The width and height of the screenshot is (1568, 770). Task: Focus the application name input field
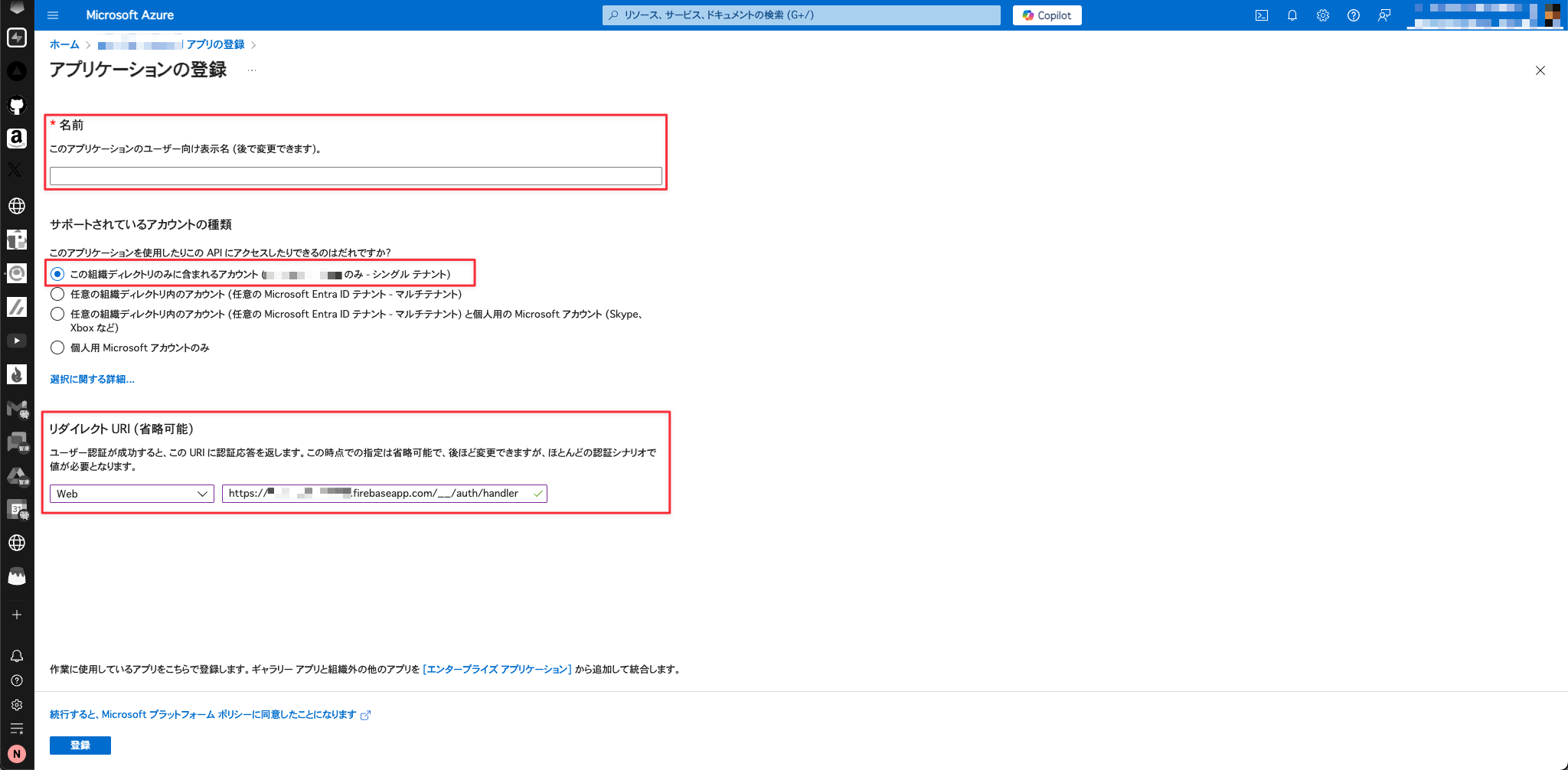tap(356, 176)
